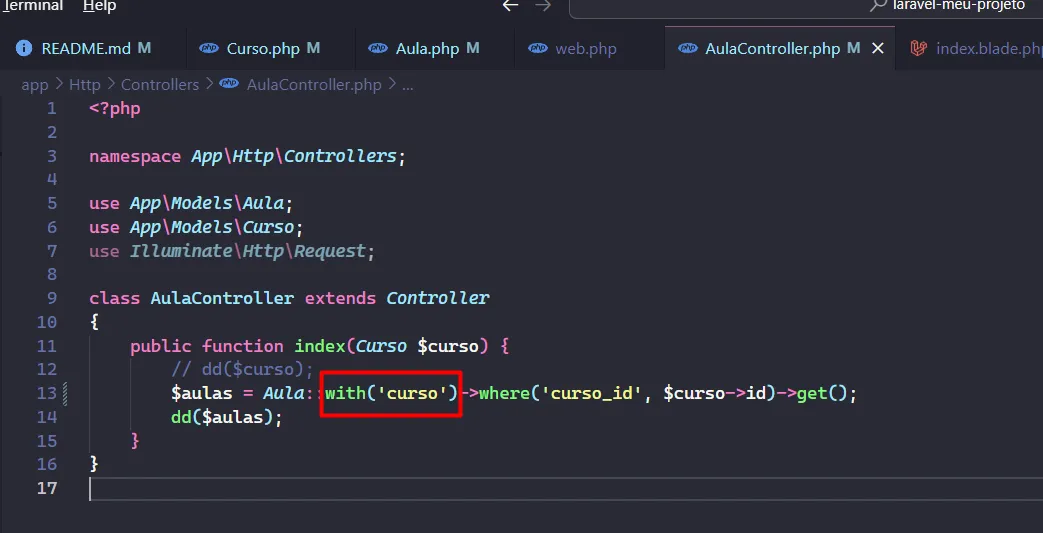Open the Terminal menu
Image resolution: width=1043 pixels, height=533 pixels.
tap(32, 6)
